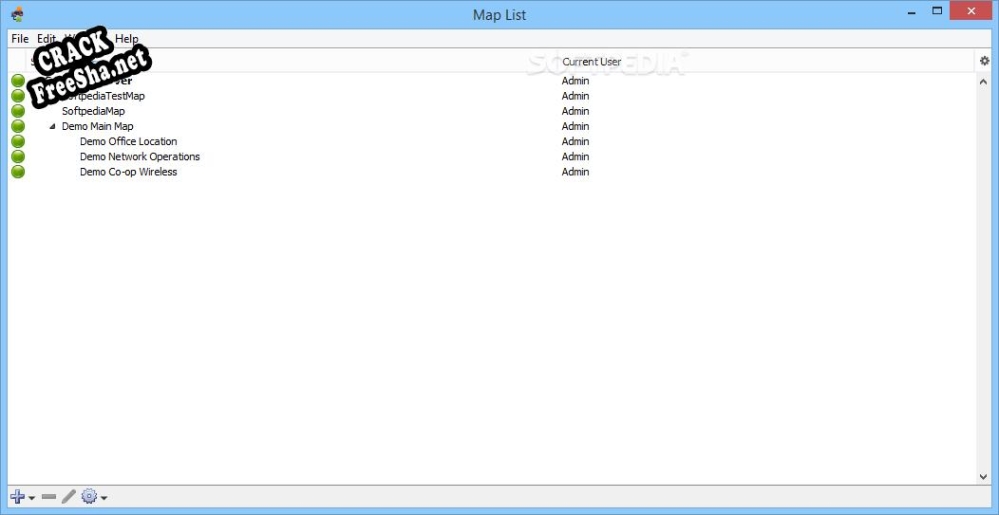This screenshot has width=999, height=515.
Task: Click the column settings gear at top right
Action: coord(984,62)
